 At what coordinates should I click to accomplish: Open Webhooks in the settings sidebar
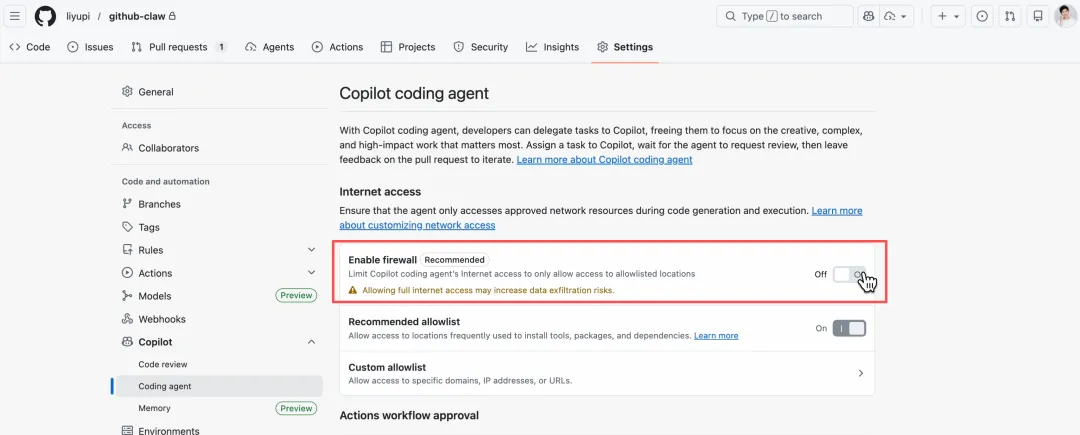(x=162, y=319)
